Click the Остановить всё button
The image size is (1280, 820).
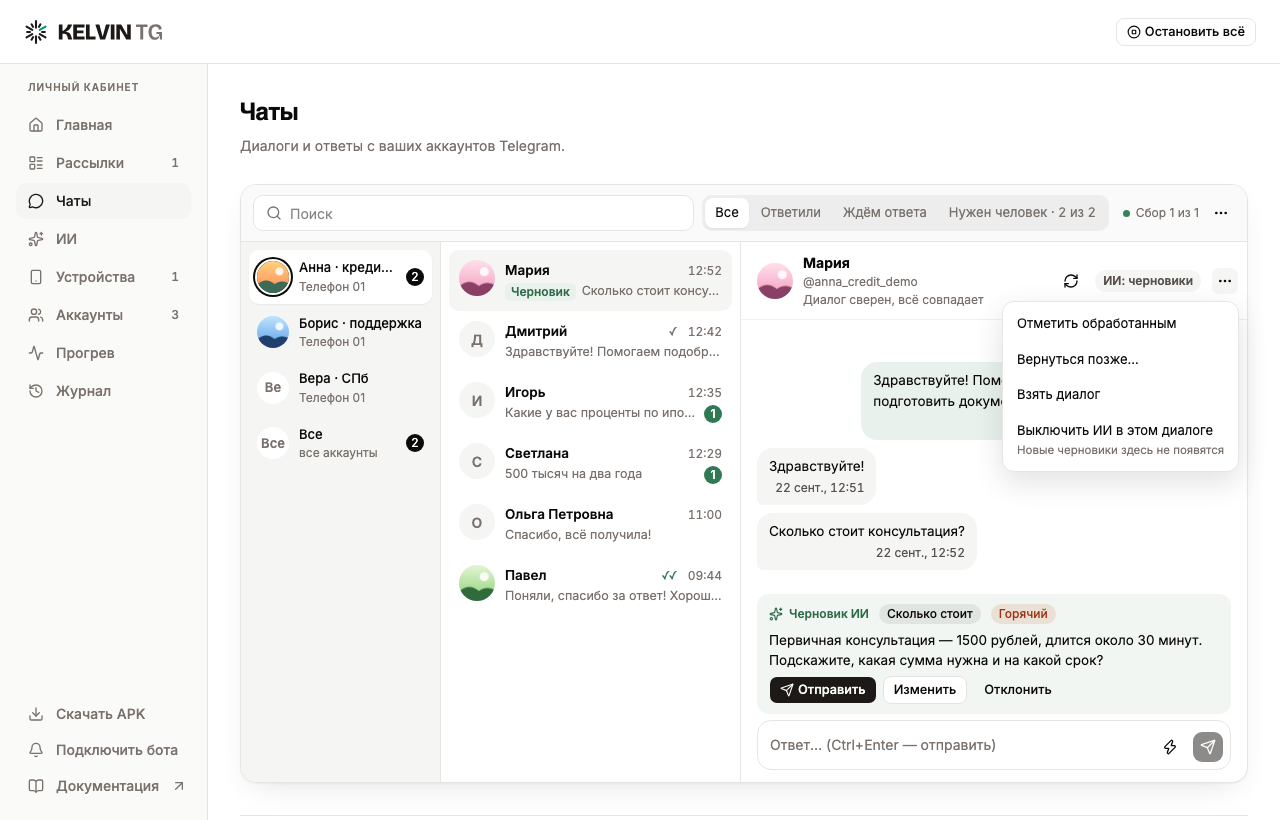point(1186,32)
